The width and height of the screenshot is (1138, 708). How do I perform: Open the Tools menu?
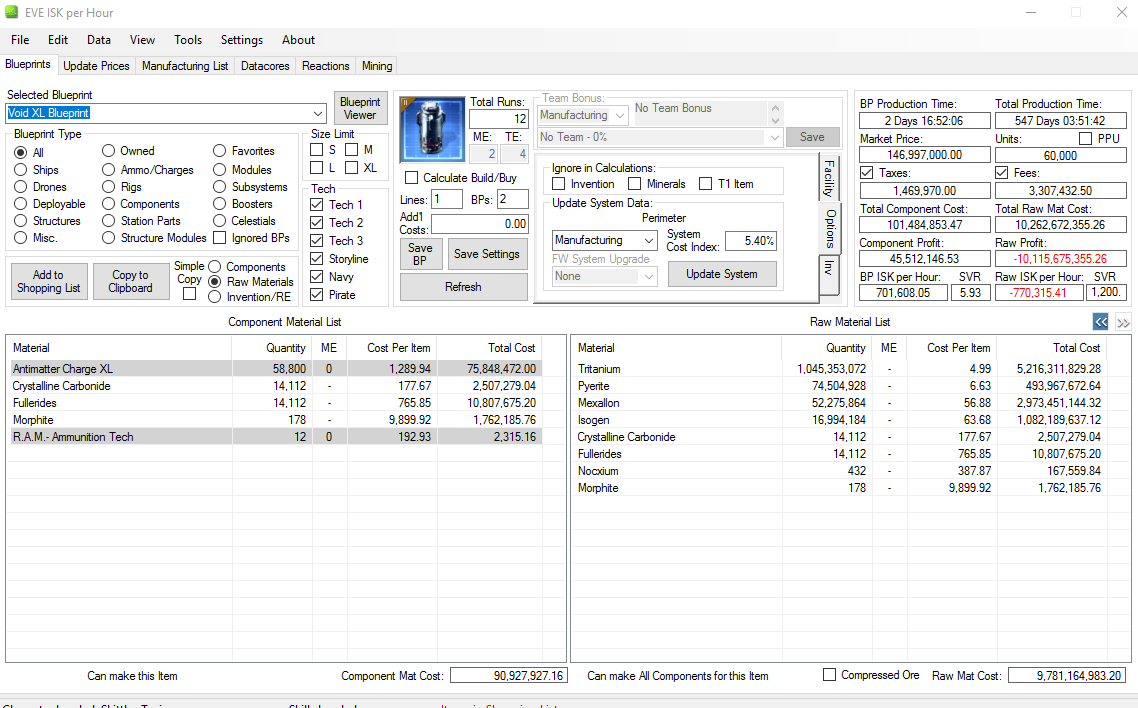[188, 40]
